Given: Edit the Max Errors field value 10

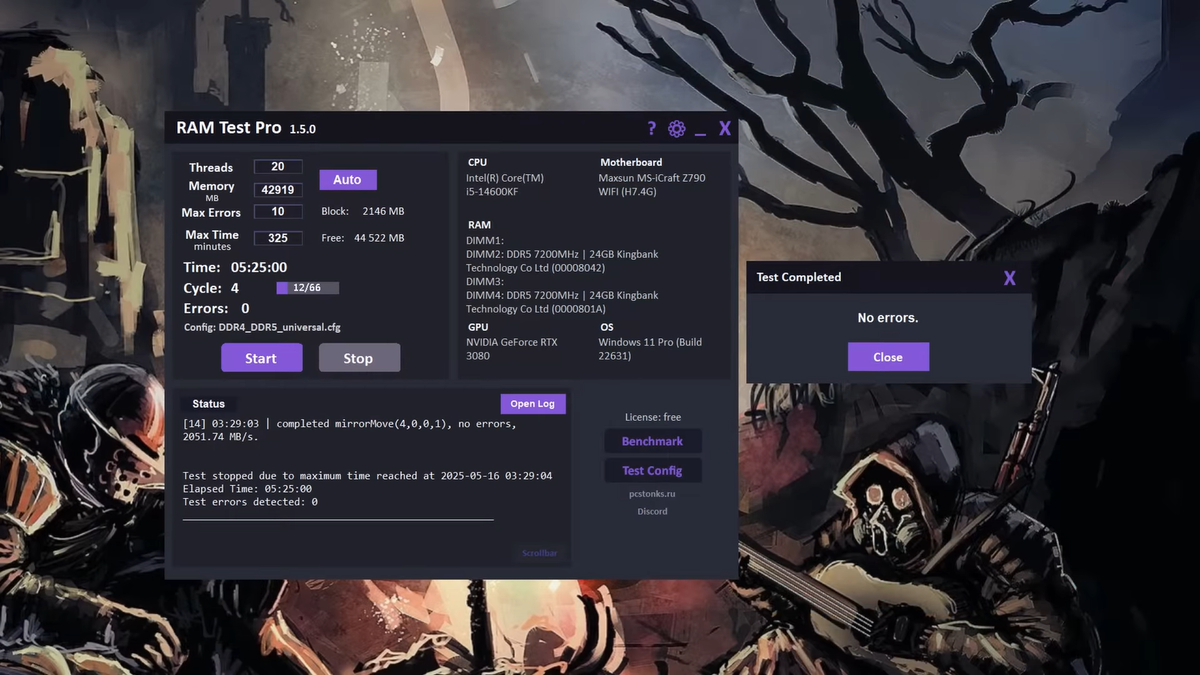Looking at the screenshot, I should click(x=278, y=212).
